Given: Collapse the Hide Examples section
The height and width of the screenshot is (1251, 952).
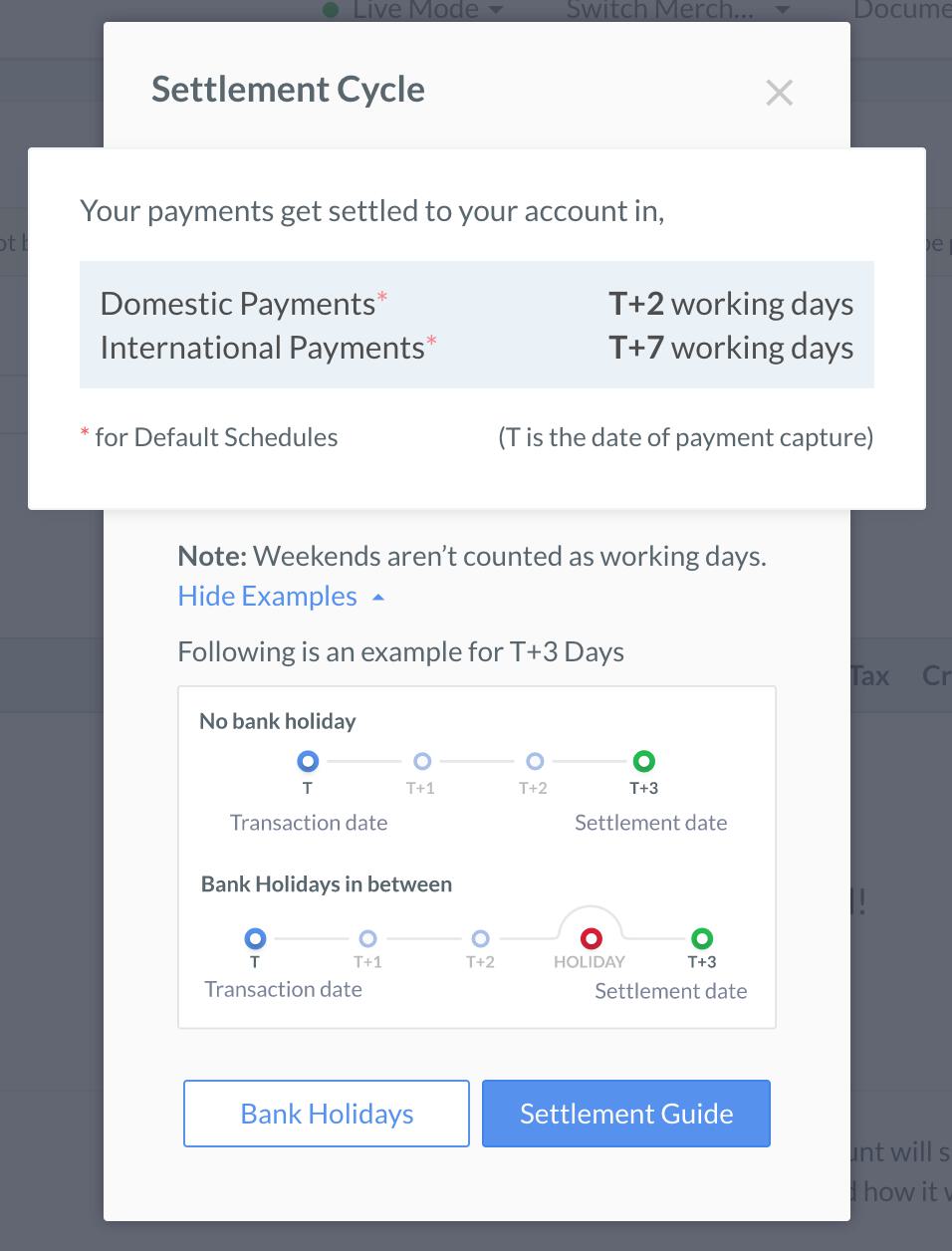Looking at the screenshot, I should point(377,595).
